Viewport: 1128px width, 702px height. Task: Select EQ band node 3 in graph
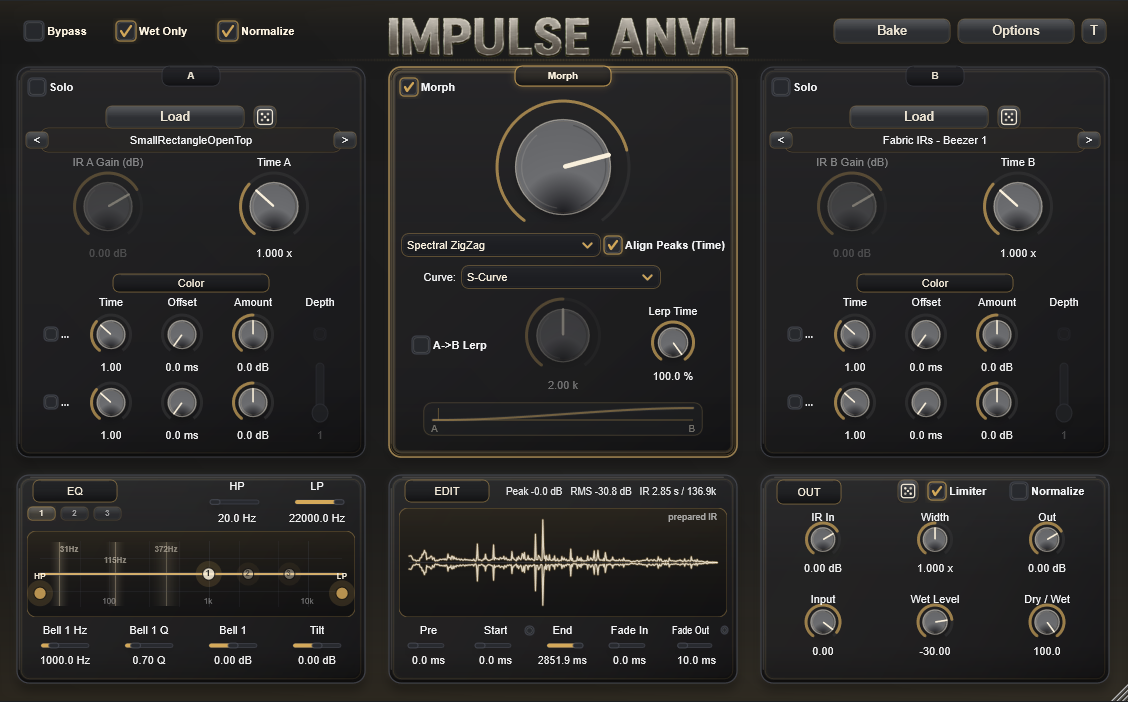pos(289,573)
